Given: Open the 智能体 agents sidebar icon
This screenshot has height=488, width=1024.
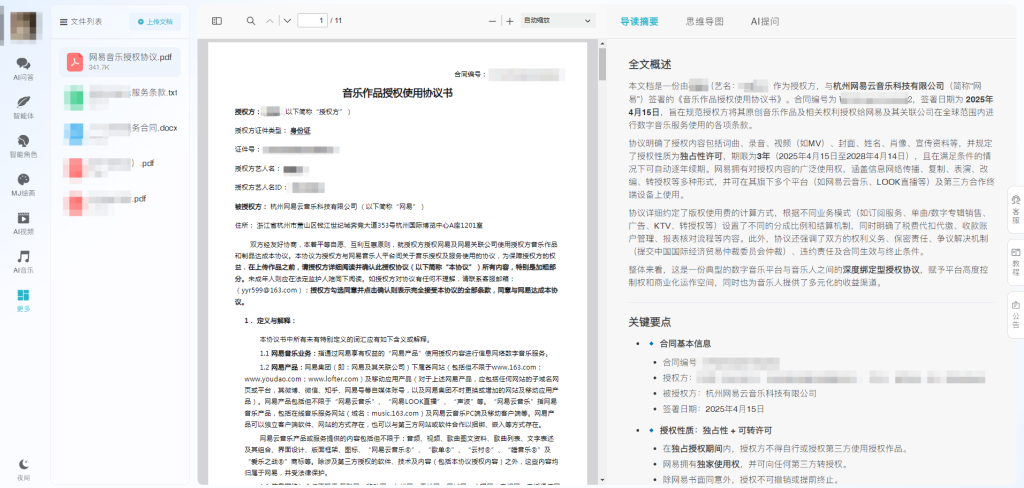Looking at the screenshot, I should click(23, 104).
